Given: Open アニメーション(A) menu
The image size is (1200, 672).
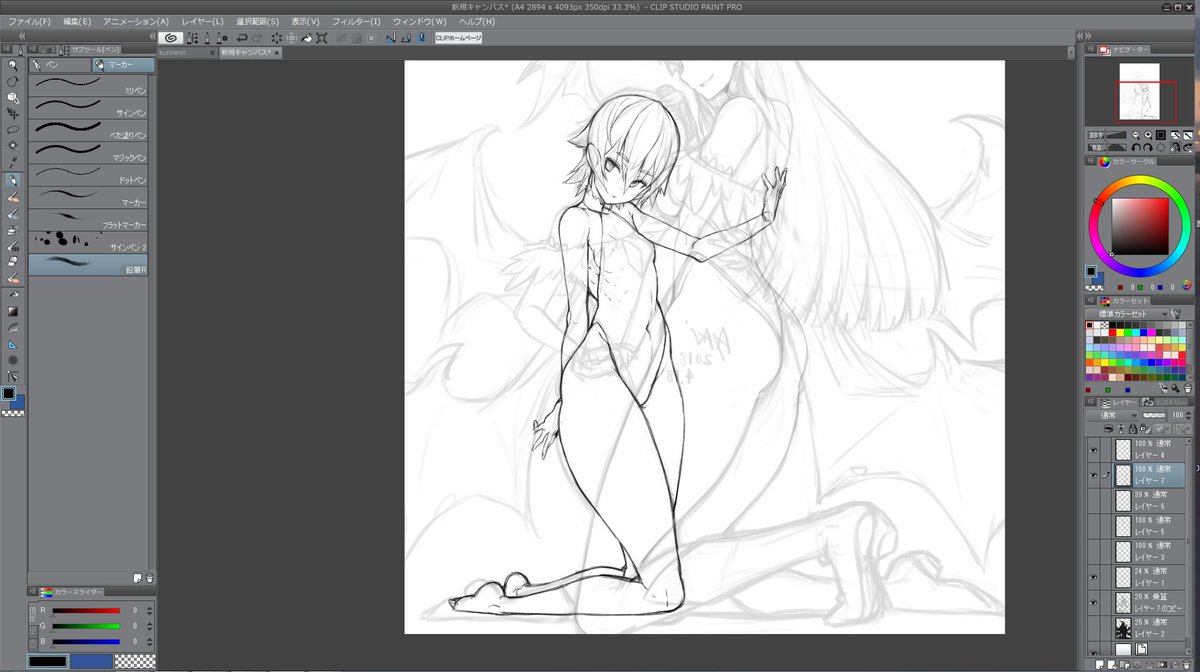Looking at the screenshot, I should [x=136, y=21].
